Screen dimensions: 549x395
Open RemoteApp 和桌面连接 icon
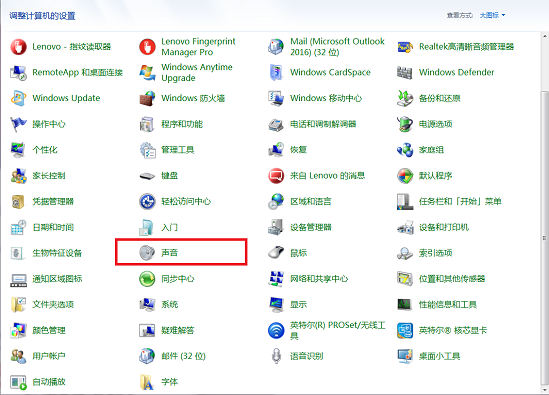click(18, 72)
